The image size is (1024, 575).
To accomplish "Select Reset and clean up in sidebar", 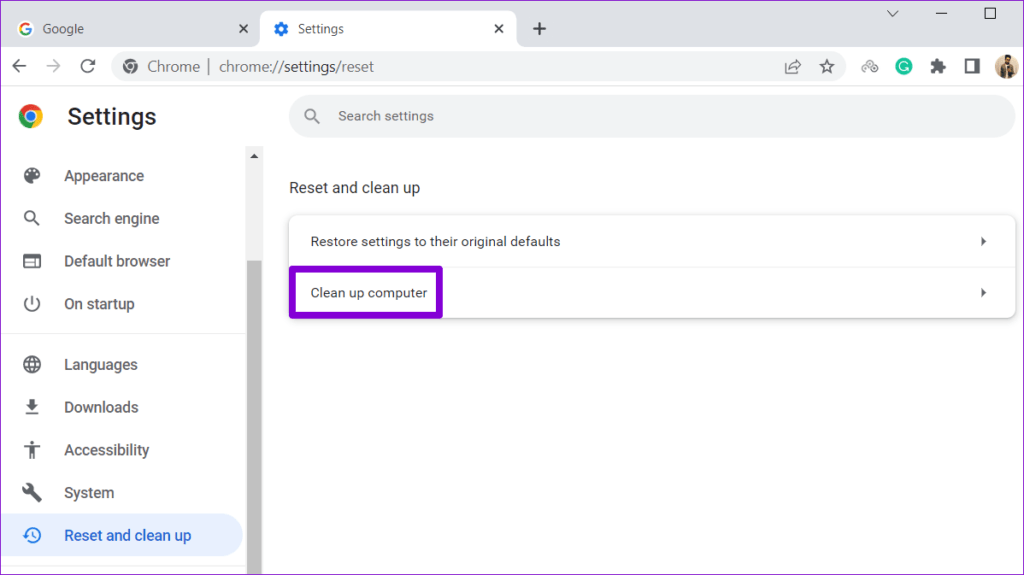I will 122,535.
